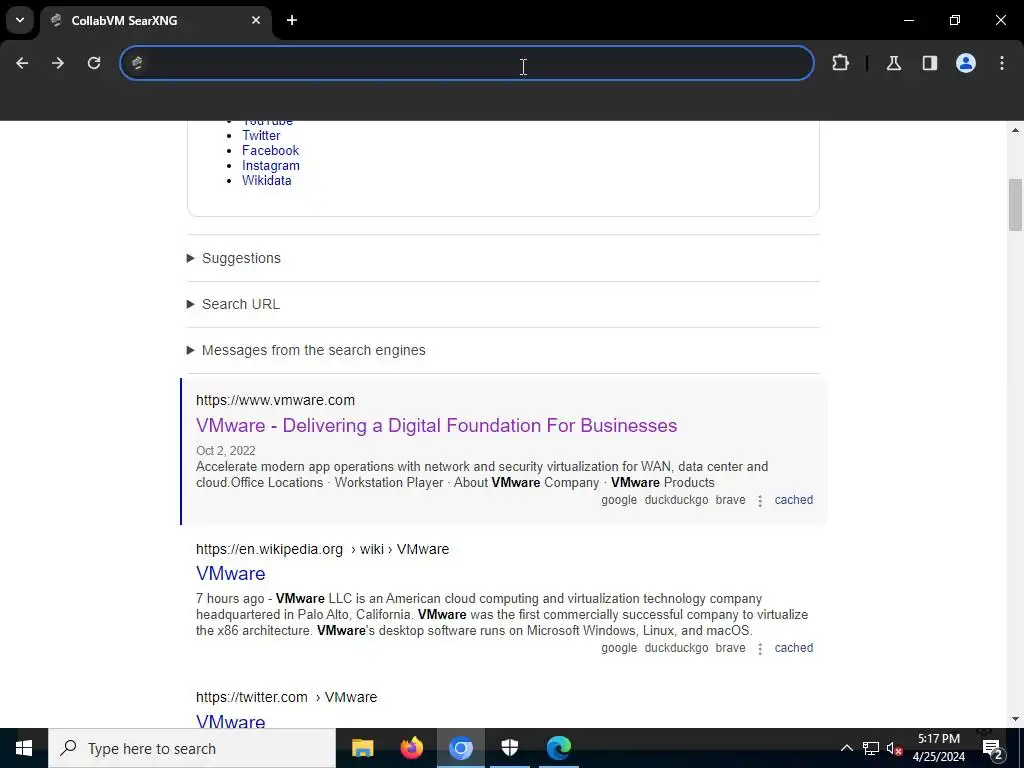Screen dimensions: 1024x768
Task: Click the twitter.com VMware result URL
Action: (287, 697)
